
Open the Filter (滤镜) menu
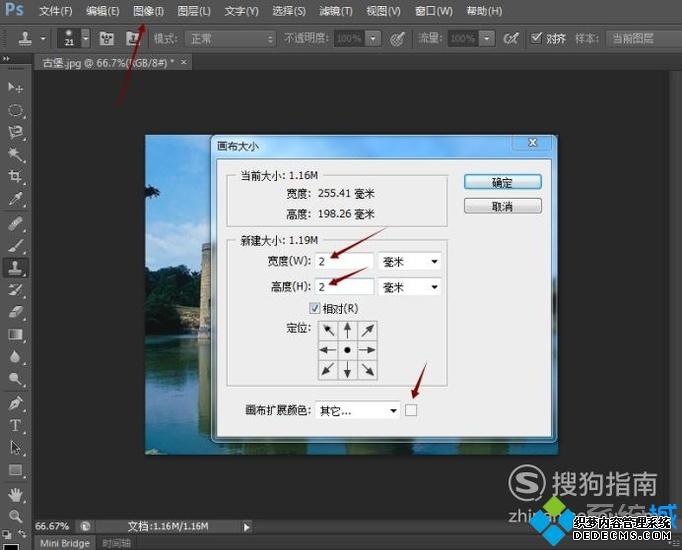336,11
